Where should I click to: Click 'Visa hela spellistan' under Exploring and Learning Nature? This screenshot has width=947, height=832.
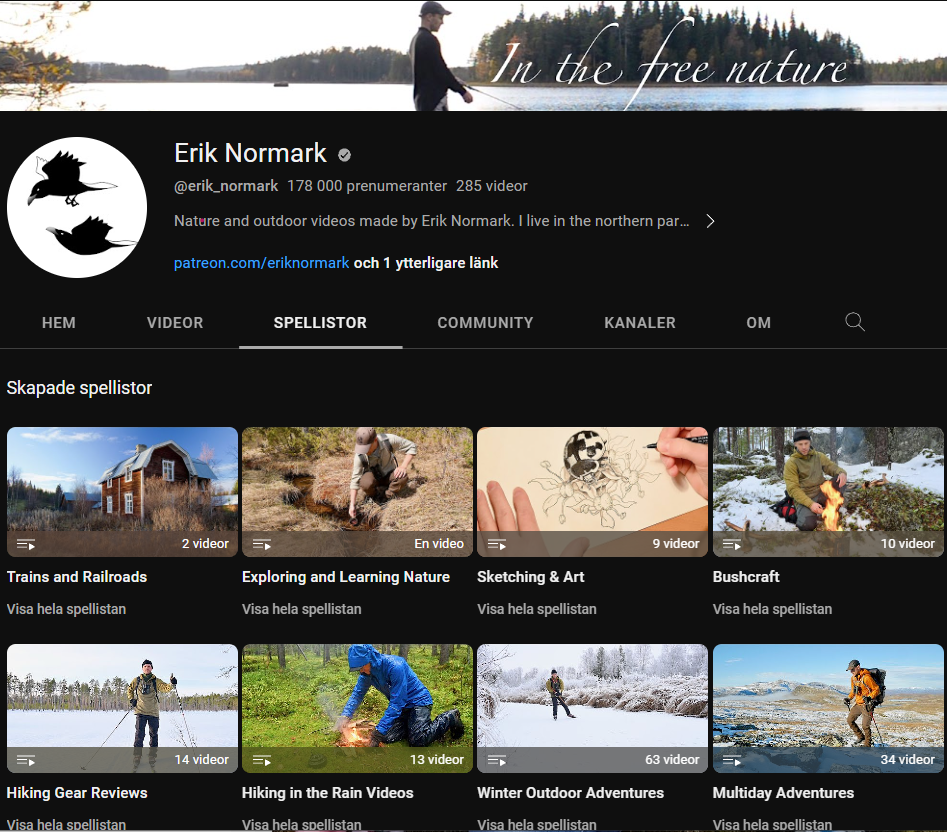(x=301, y=609)
